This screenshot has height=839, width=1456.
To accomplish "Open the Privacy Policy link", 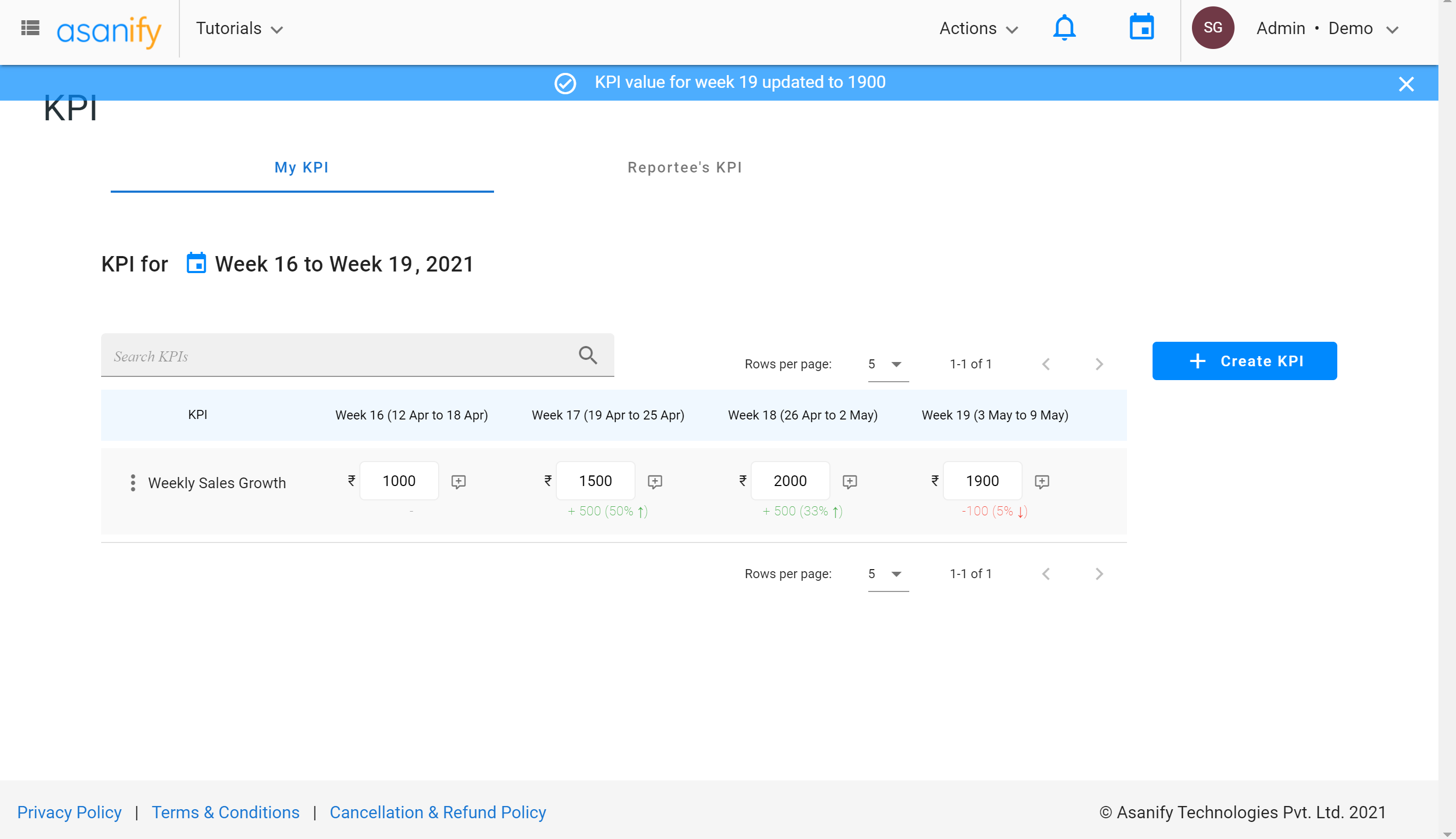I will pos(69,811).
